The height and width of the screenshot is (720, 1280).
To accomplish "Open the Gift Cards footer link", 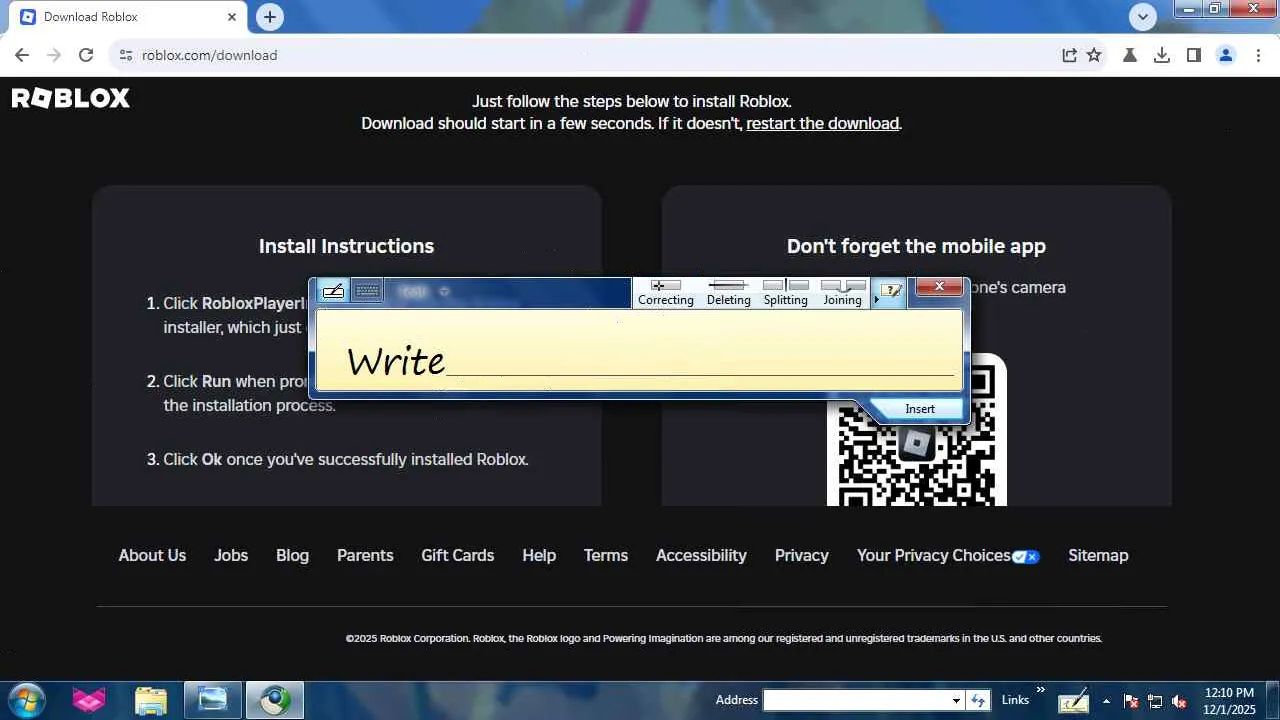I will 457,556.
